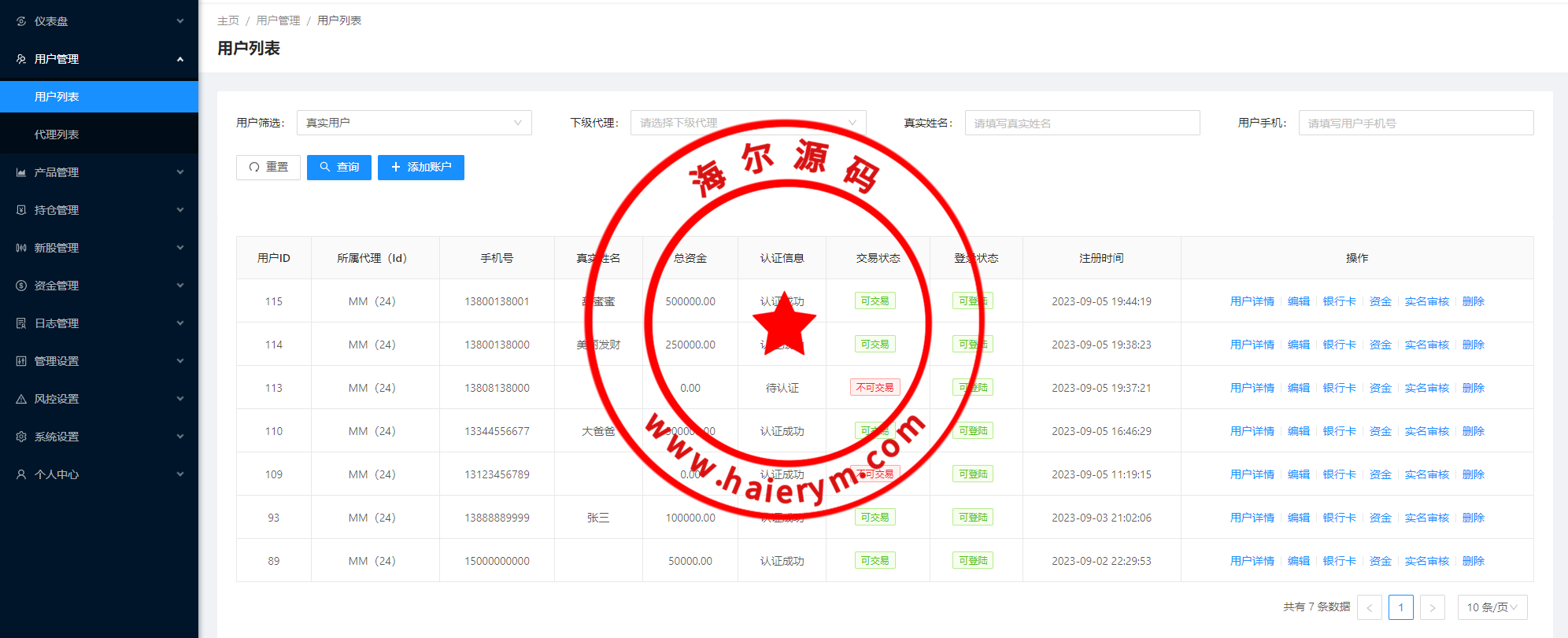Select 用户列表 in the sidebar
1568x638 pixels.
57,97
